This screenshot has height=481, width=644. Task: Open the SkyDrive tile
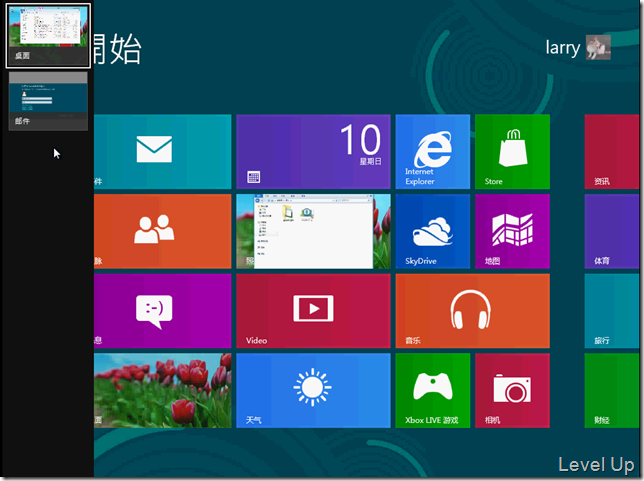(x=432, y=231)
